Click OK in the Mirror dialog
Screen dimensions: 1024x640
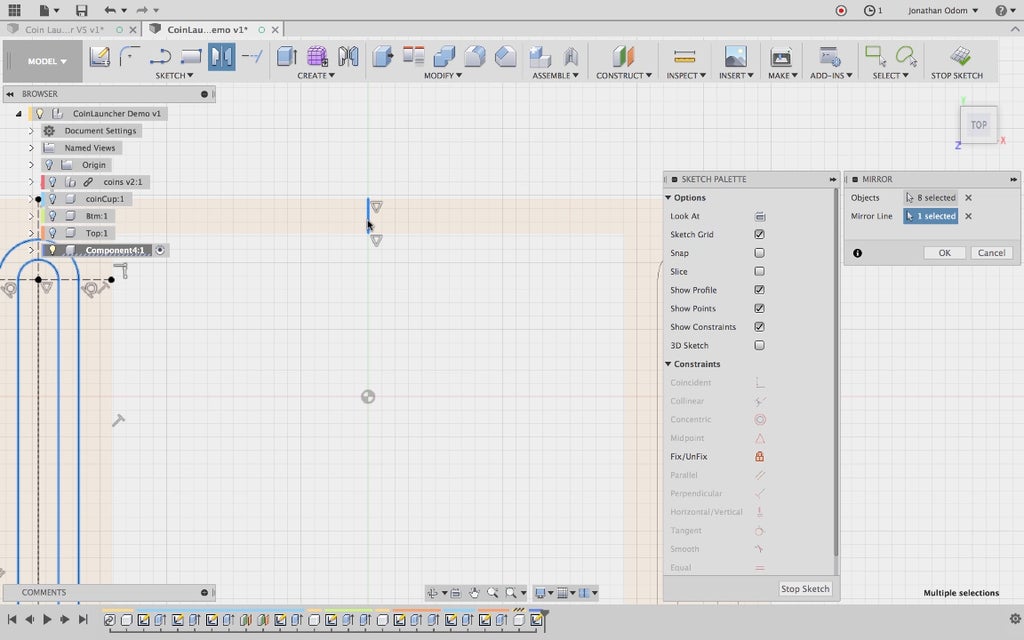(x=944, y=253)
